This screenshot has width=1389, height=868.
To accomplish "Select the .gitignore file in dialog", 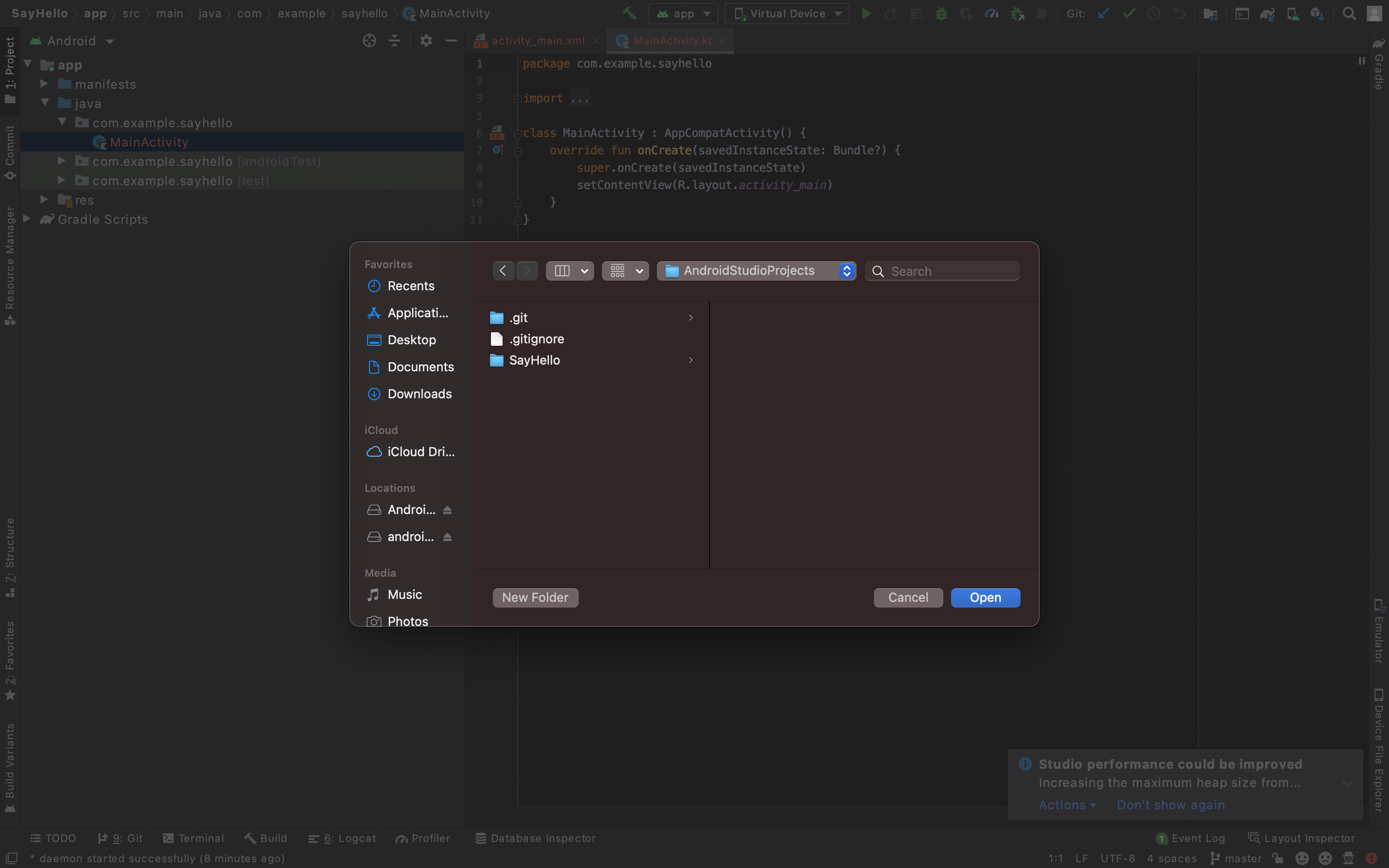I will pyautogui.click(x=536, y=339).
